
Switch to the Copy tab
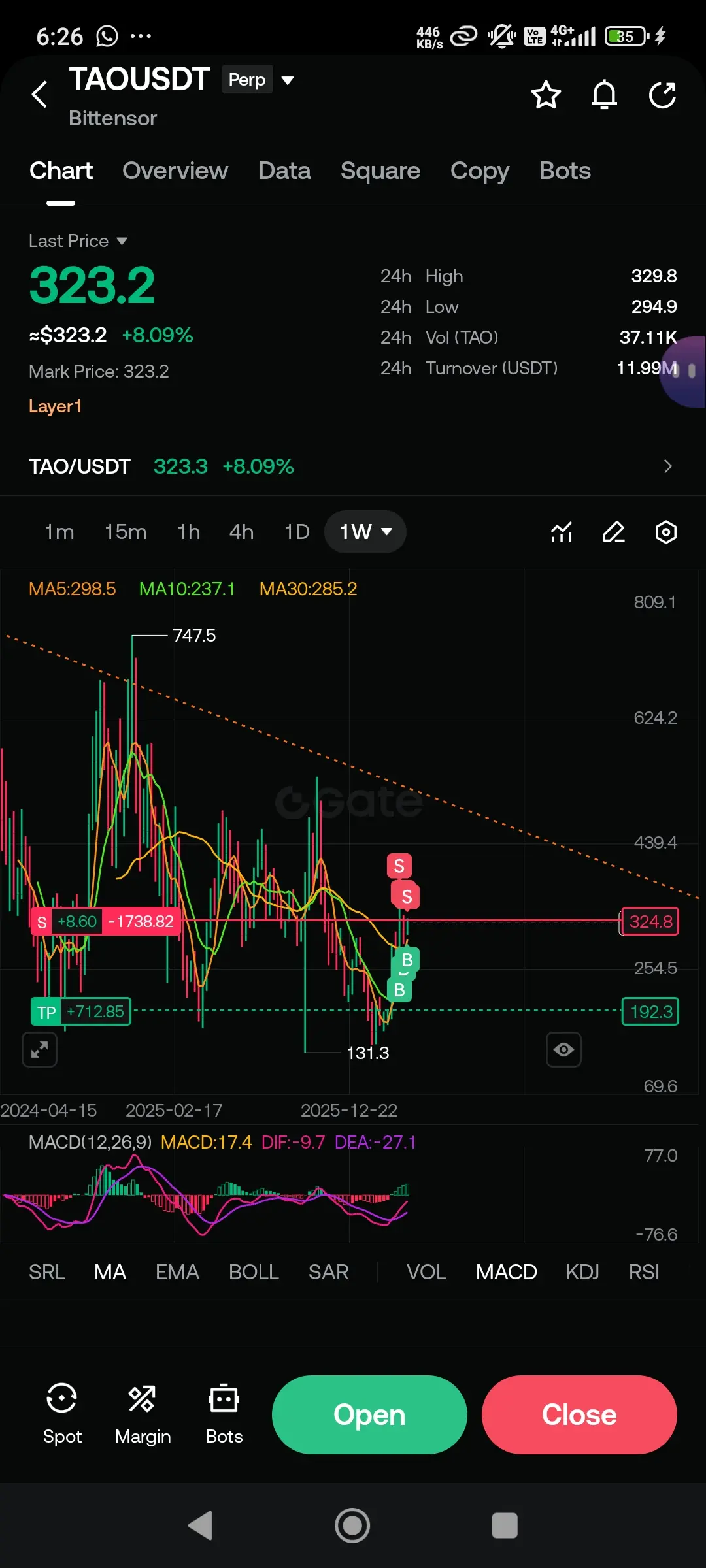tap(480, 171)
